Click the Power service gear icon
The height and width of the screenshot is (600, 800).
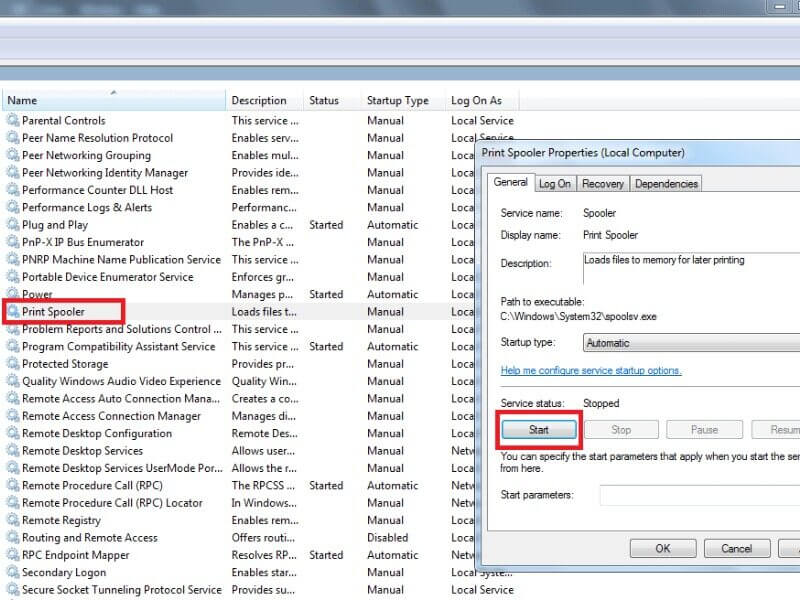pyautogui.click(x=13, y=295)
